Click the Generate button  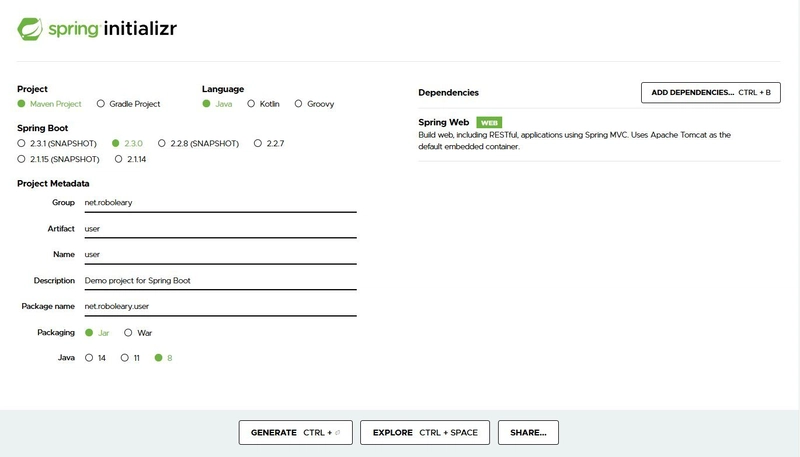point(295,433)
